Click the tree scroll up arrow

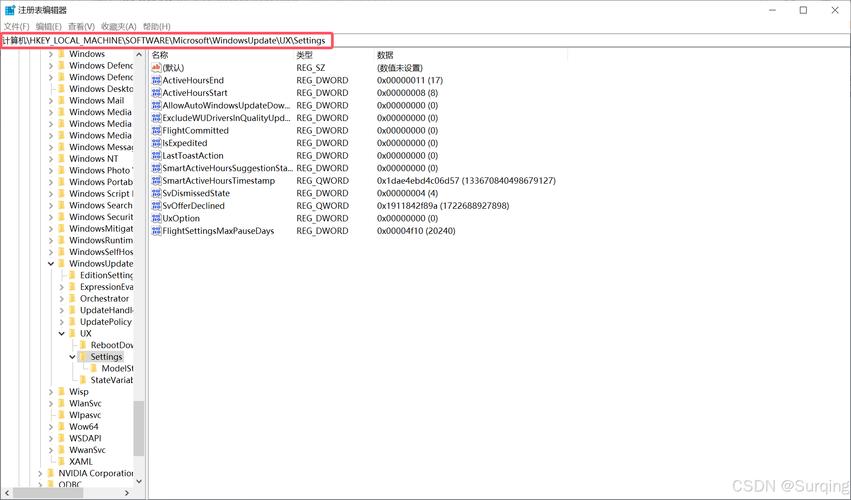click(x=139, y=55)
